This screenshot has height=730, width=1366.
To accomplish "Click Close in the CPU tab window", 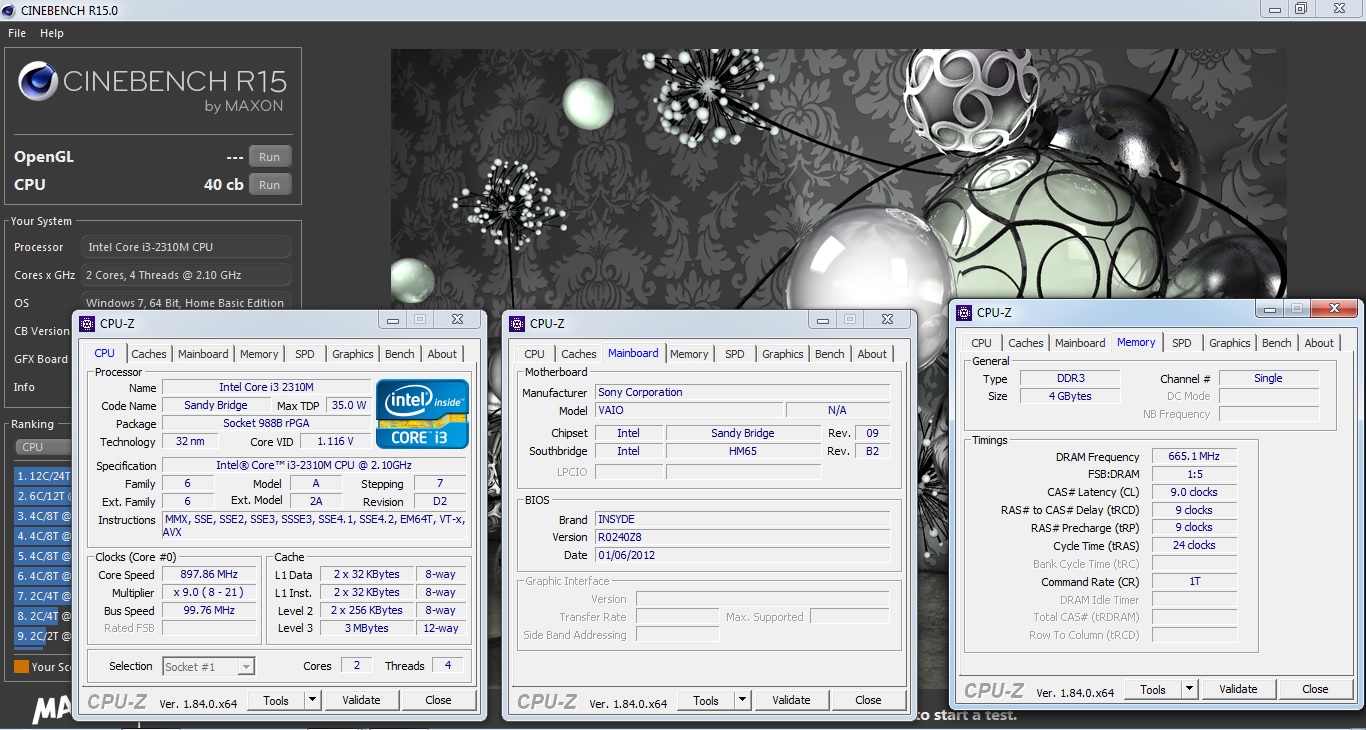I will click(x=438, y=700).
